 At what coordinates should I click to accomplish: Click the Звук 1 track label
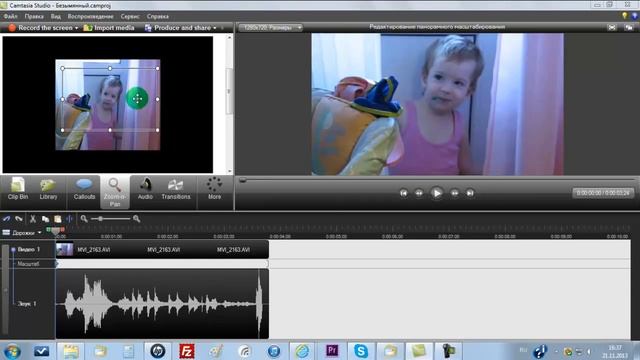pyautogui.click(x=27, y=304)
